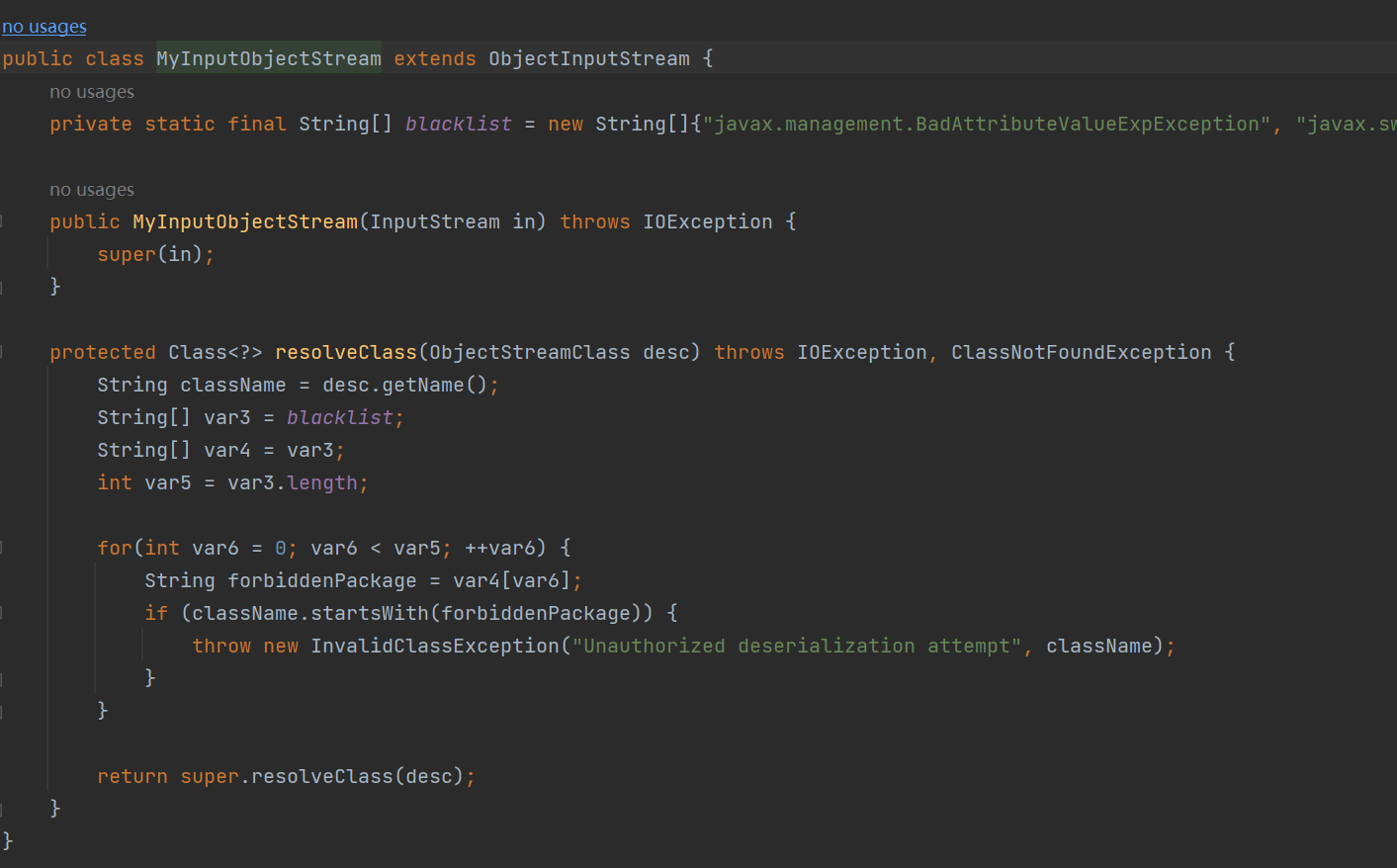Click 'no usages' hint above the constructor
This screenshot has height=868, width=1397.
[x=92, y=190]
